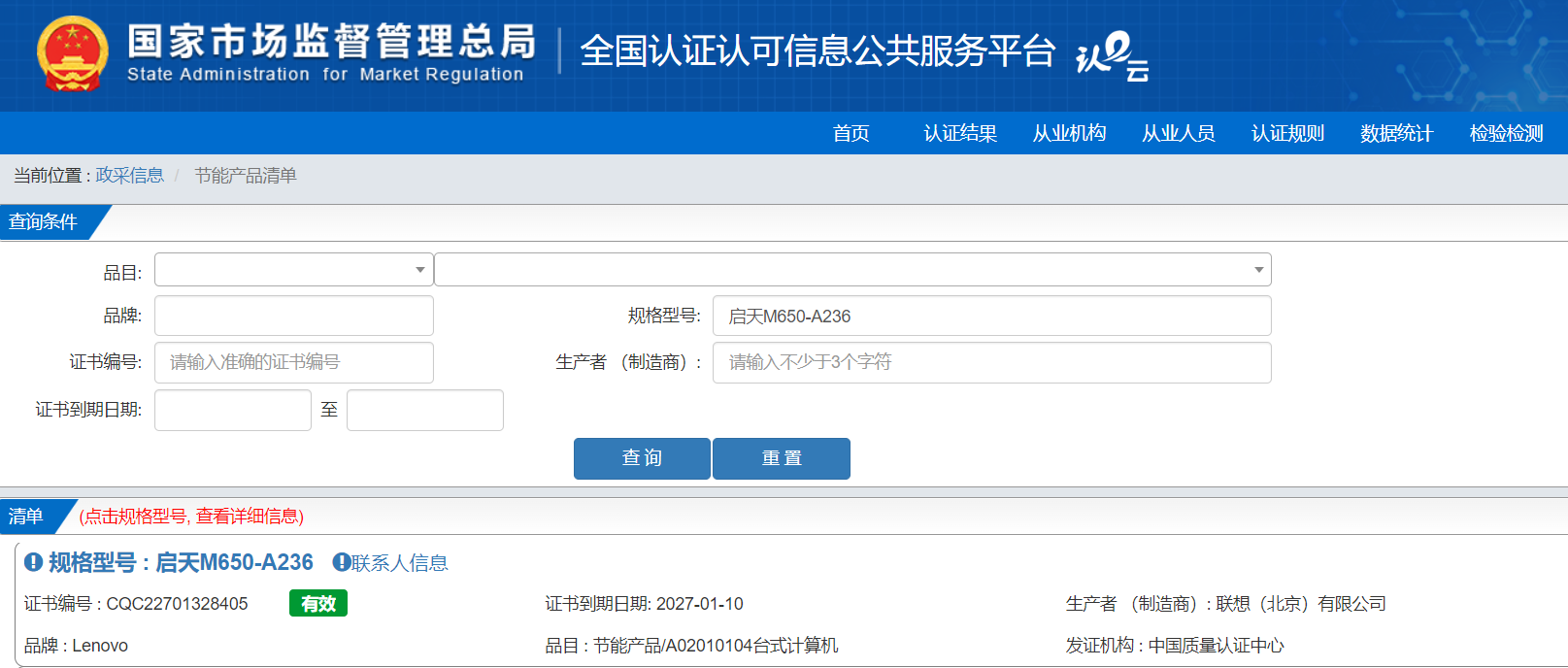1568x668 pixels.
Task: Click the info icon beside 联系人信息
Action: click(x=341, y=562)
